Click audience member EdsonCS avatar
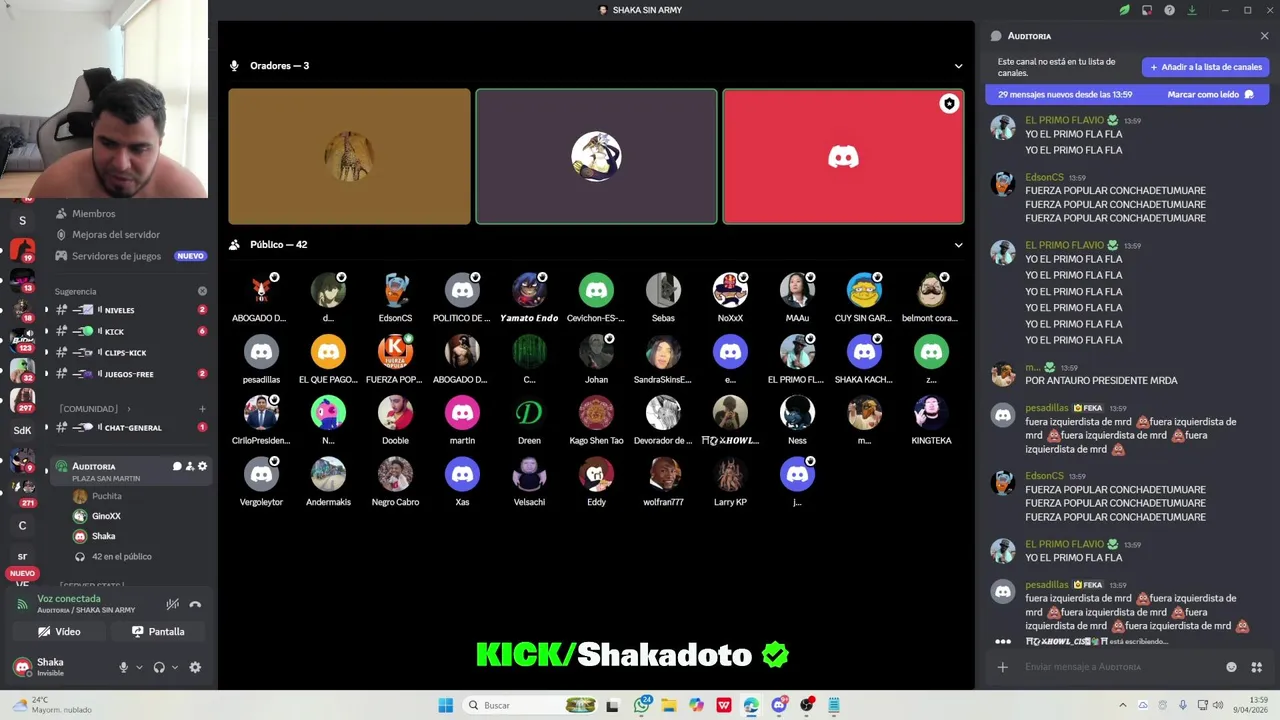 coord(395,290)
